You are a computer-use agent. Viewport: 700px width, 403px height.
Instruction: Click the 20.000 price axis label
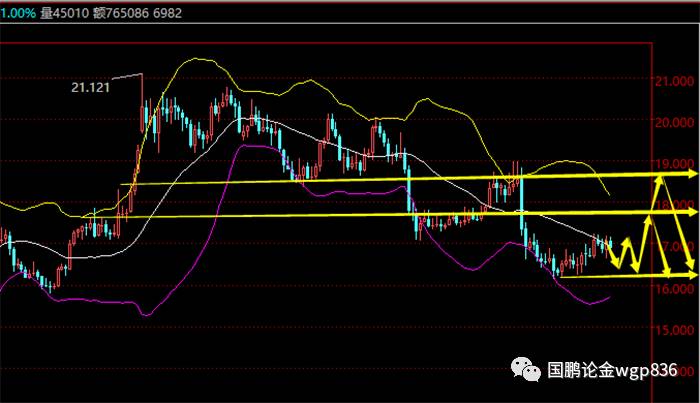(x=675, y=122)
